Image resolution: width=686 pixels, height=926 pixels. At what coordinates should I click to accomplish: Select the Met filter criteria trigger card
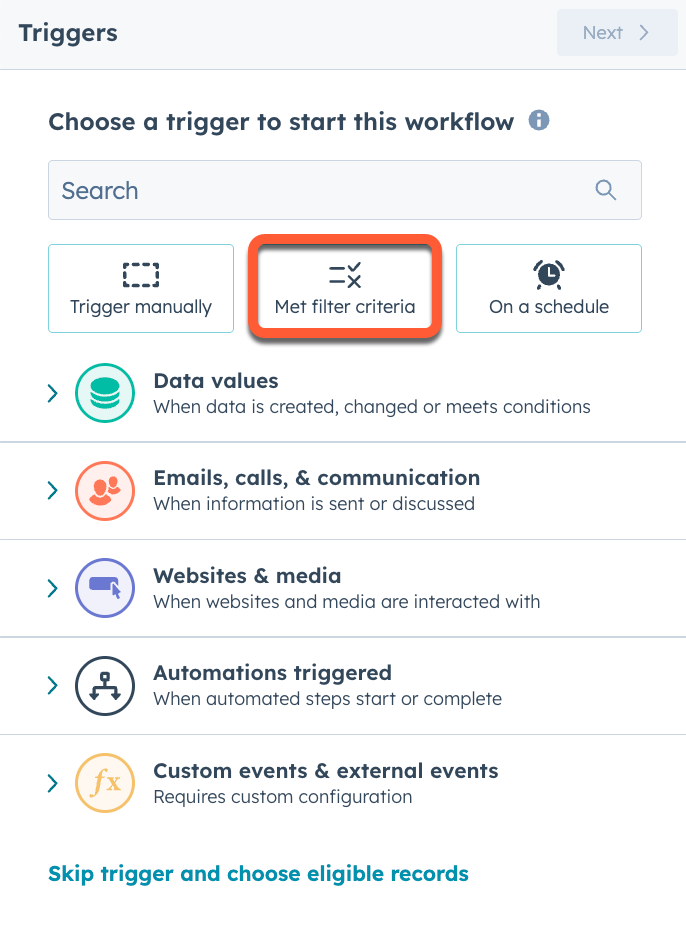[344, 288]
